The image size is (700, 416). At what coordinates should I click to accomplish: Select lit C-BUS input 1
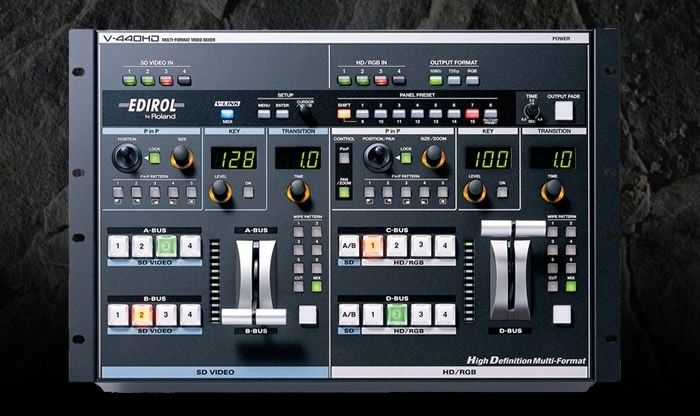click(x=373, y=246)
